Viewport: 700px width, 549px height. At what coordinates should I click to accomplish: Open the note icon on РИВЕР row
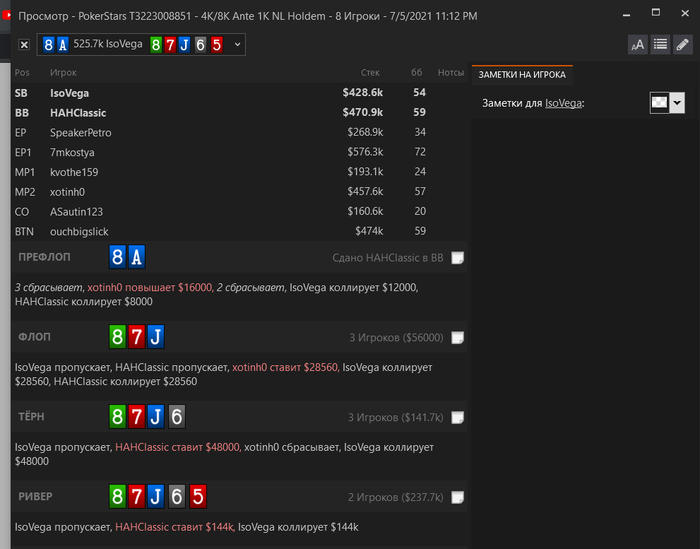457,497
